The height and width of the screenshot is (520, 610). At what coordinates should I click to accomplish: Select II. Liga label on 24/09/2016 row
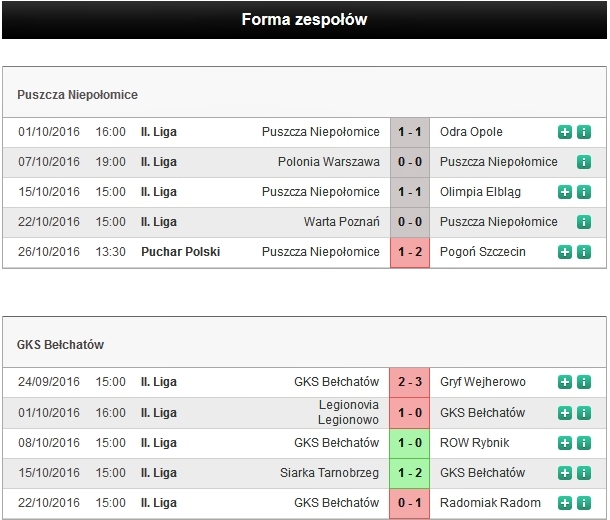pos(159,382)
